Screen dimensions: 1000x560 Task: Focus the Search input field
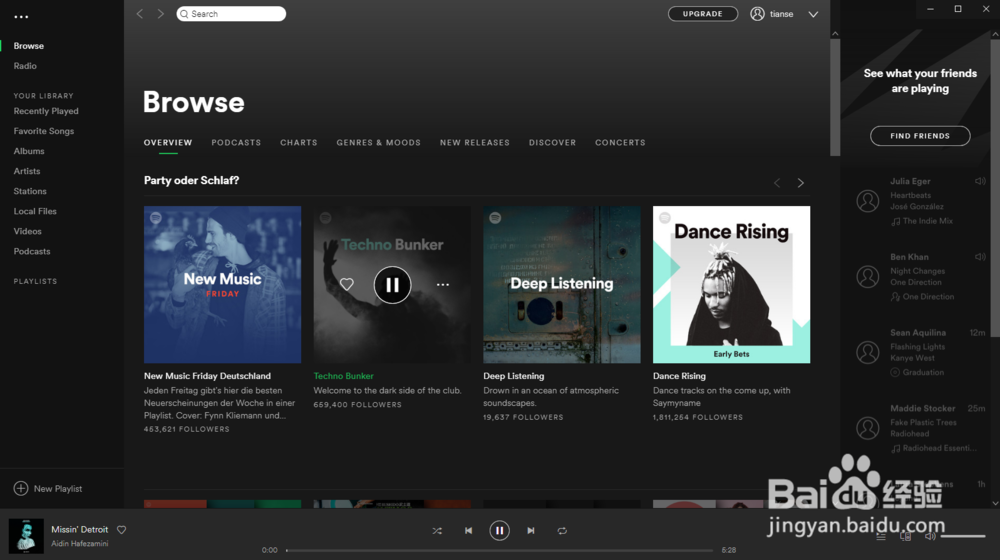pos(231,13)
